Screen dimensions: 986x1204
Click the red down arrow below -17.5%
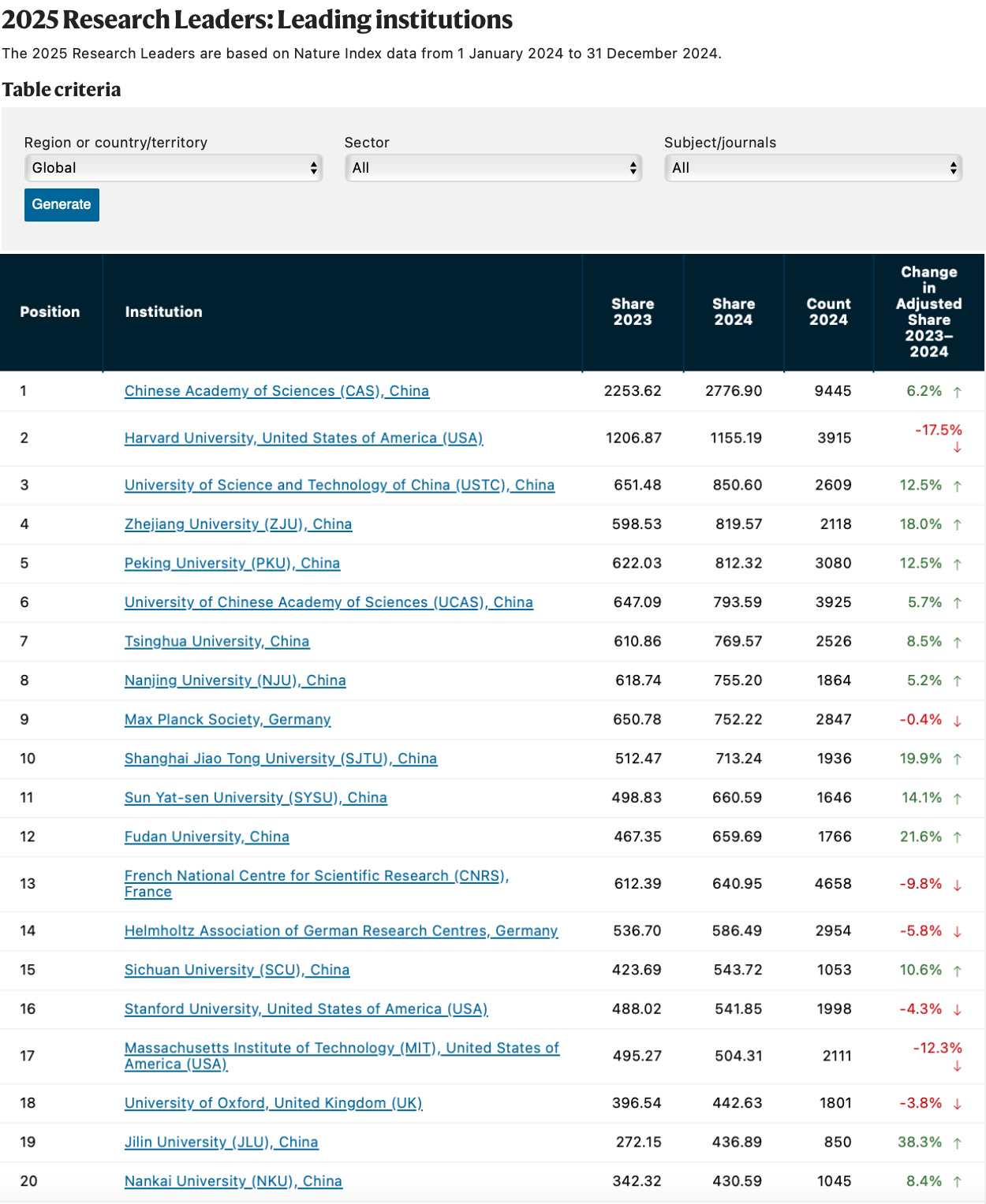pos(957,448)
